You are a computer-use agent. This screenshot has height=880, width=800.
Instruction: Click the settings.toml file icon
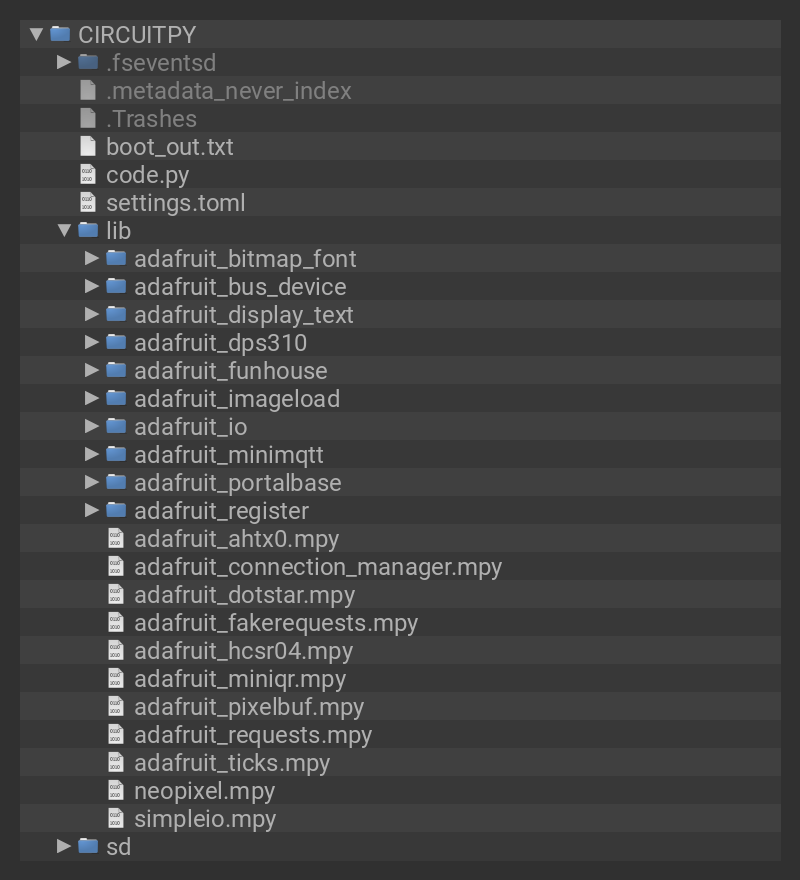(88, 202)
